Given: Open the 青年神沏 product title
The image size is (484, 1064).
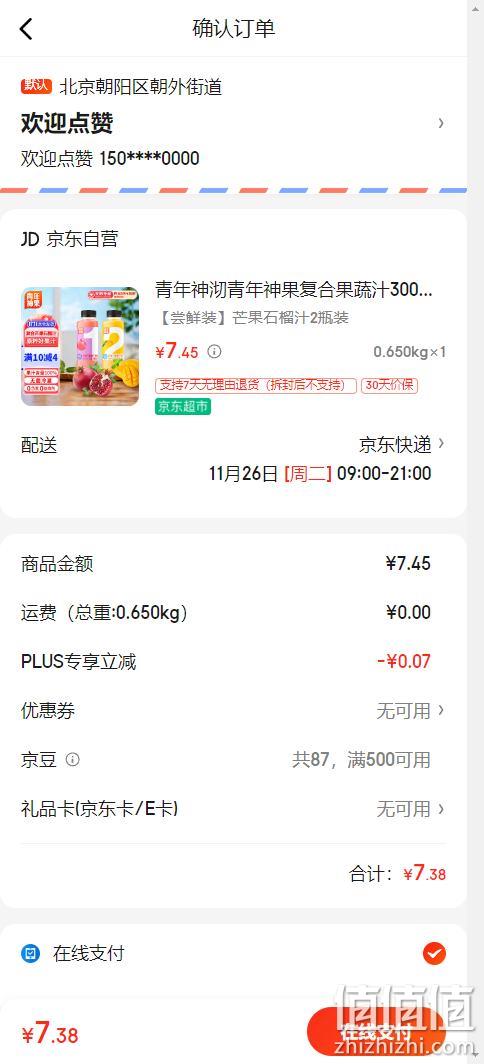Looking at the screenshot, I should (x=294, y=290).
